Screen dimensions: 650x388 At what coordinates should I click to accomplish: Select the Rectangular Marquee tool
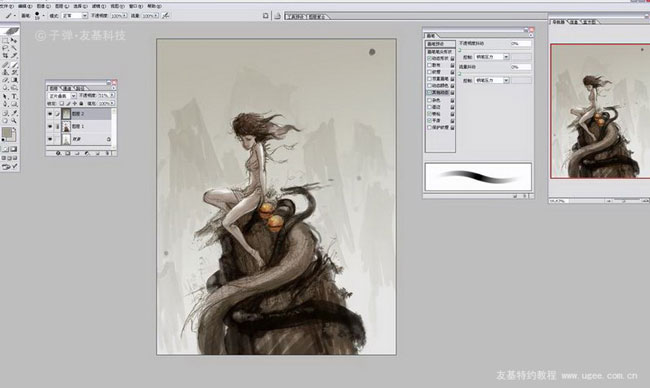(5, 40)
